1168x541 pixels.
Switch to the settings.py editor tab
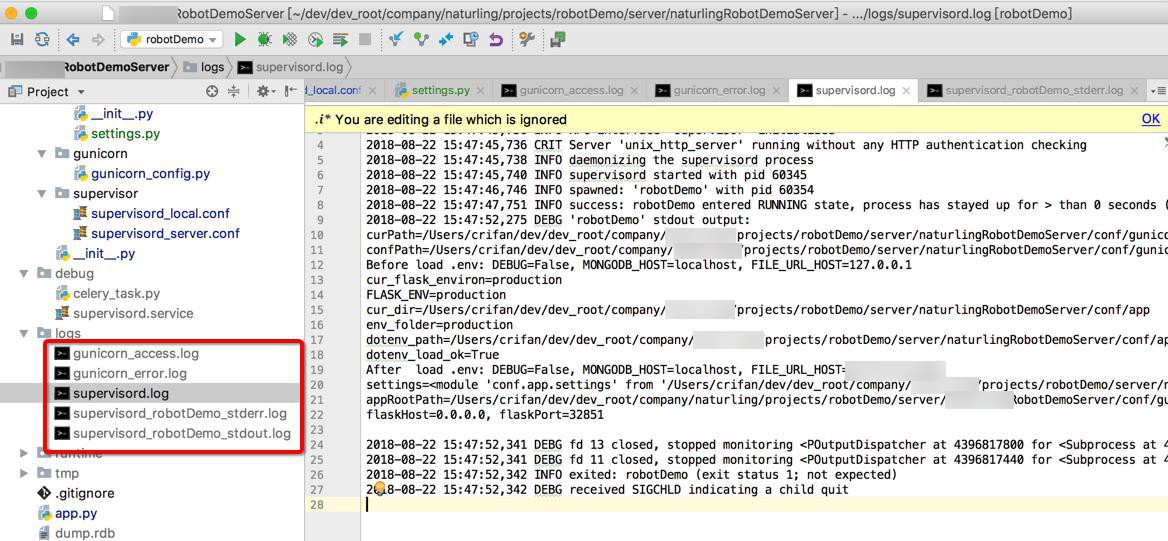point(439,90)
